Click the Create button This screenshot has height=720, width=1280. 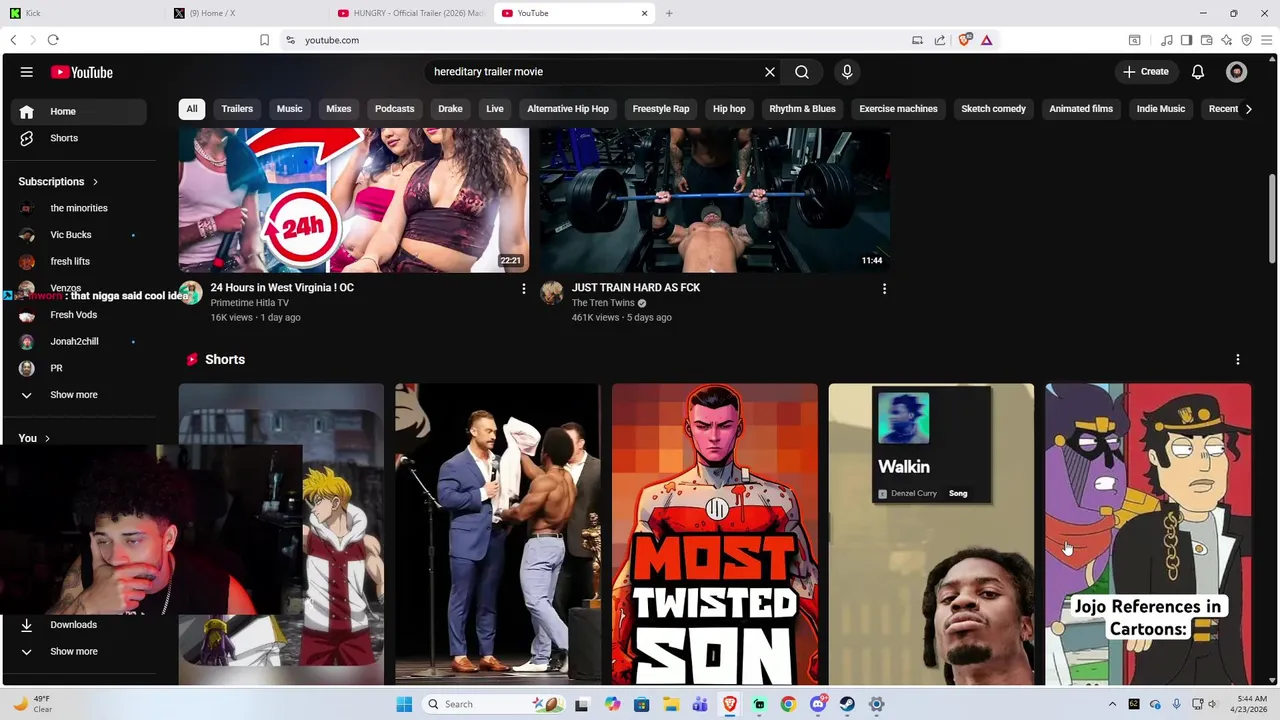click(x=1146, y=72)
